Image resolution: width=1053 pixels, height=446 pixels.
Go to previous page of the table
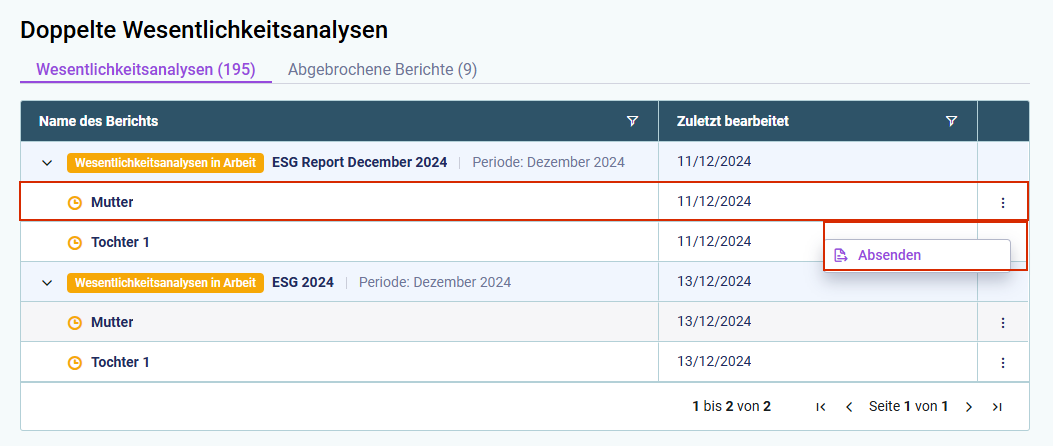[x=849, y=406]
